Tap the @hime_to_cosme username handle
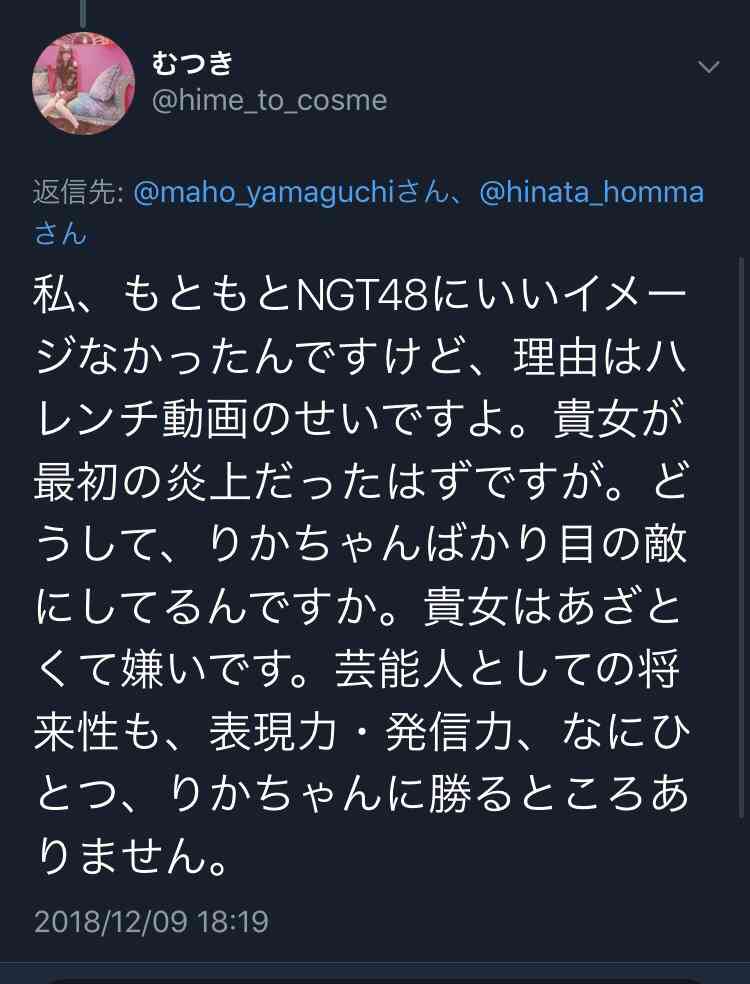Image resolution: width=750 pixels, height=984 pixels. 270,100
